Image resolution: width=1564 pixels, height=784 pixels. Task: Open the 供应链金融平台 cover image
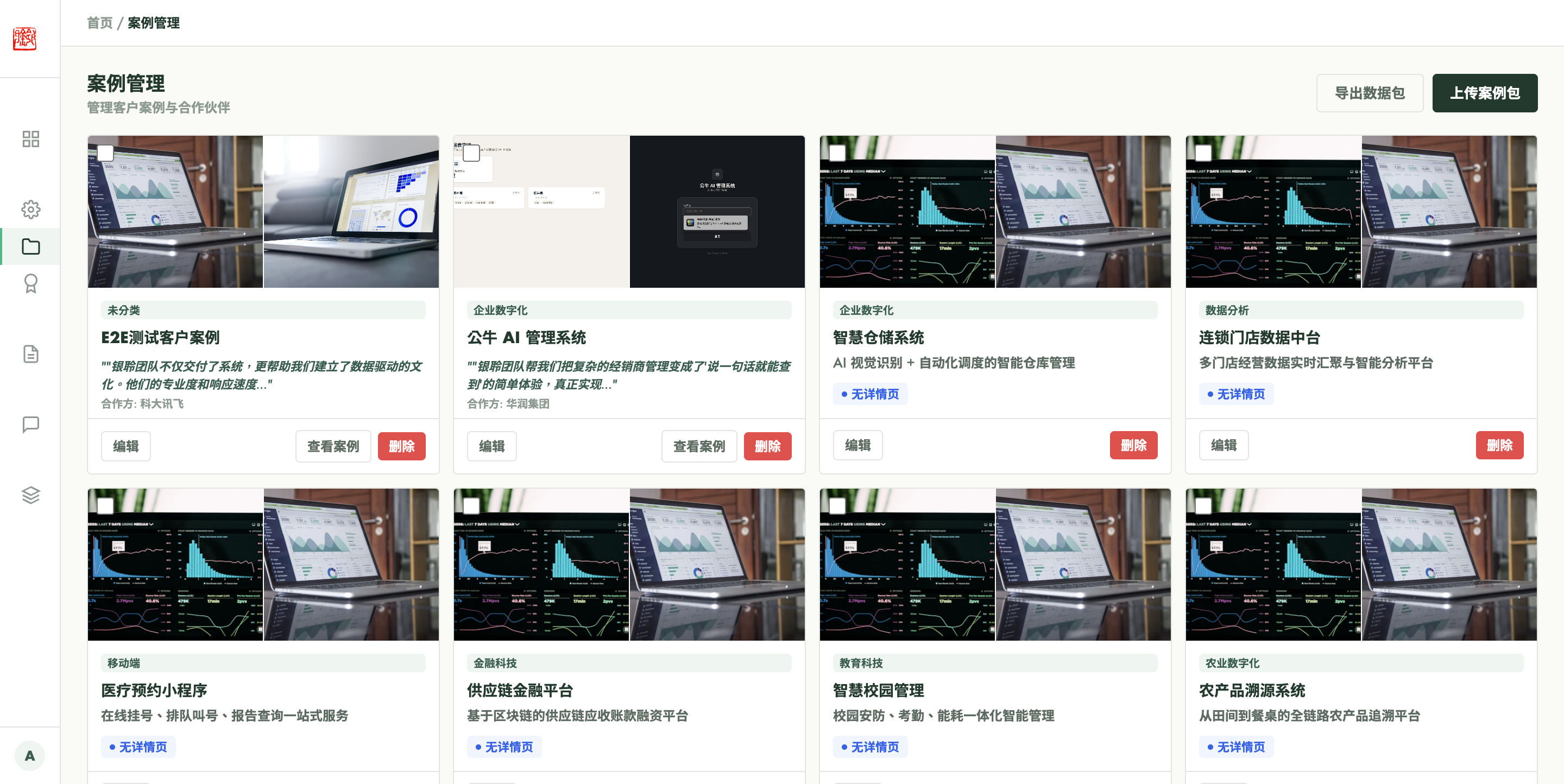tap(629, 564)
